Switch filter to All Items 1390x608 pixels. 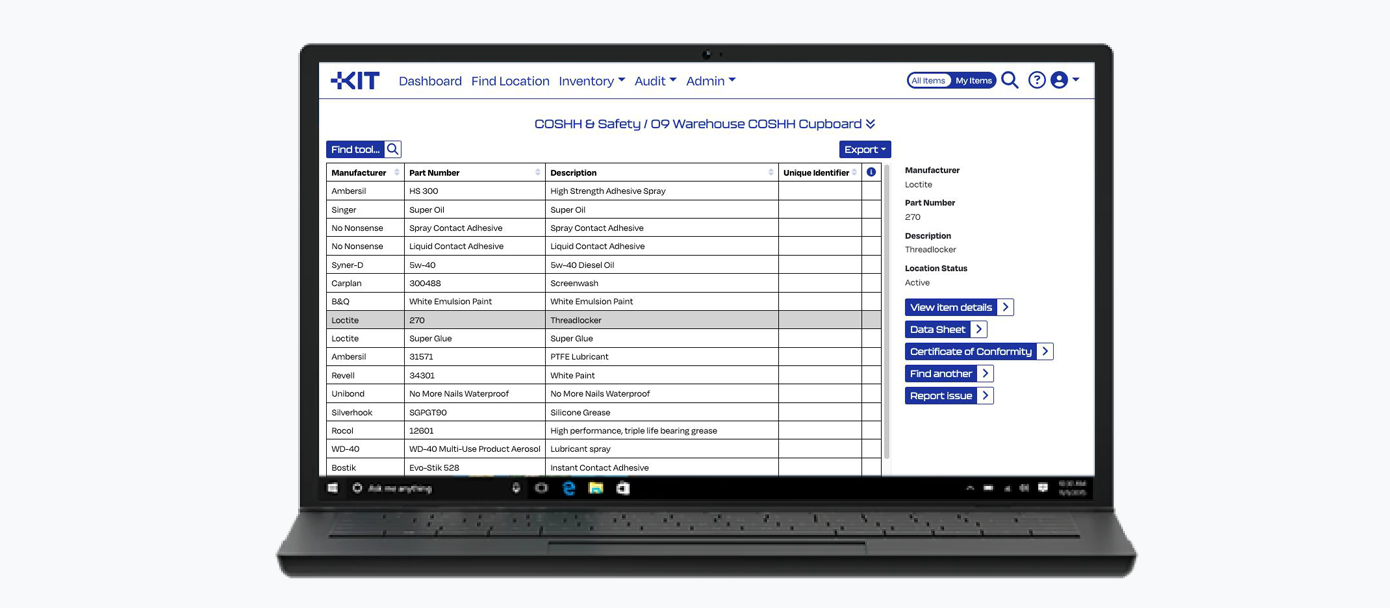928,80
